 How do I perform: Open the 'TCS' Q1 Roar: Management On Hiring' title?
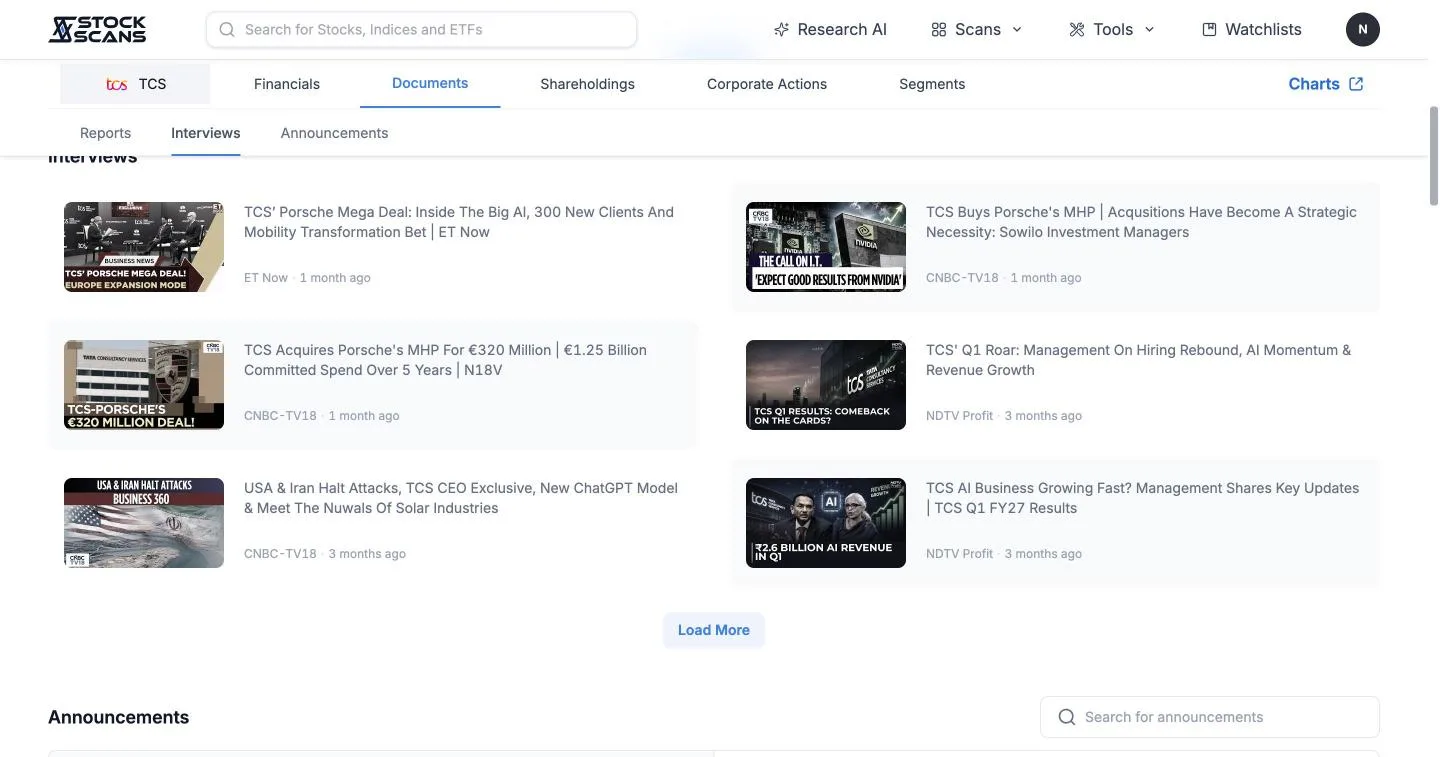pyautogui.click(x=1138, y=360)
